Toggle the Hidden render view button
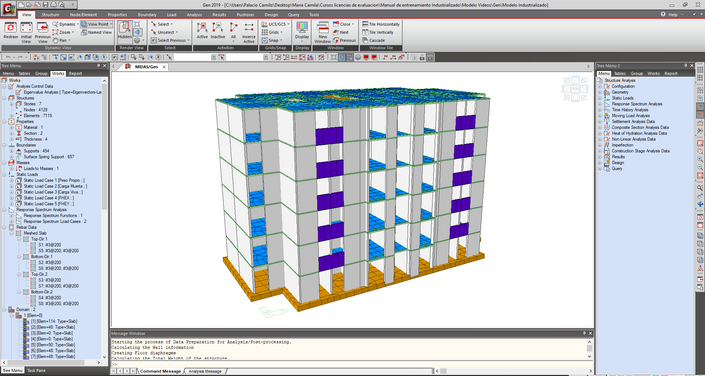 (125, 31)
